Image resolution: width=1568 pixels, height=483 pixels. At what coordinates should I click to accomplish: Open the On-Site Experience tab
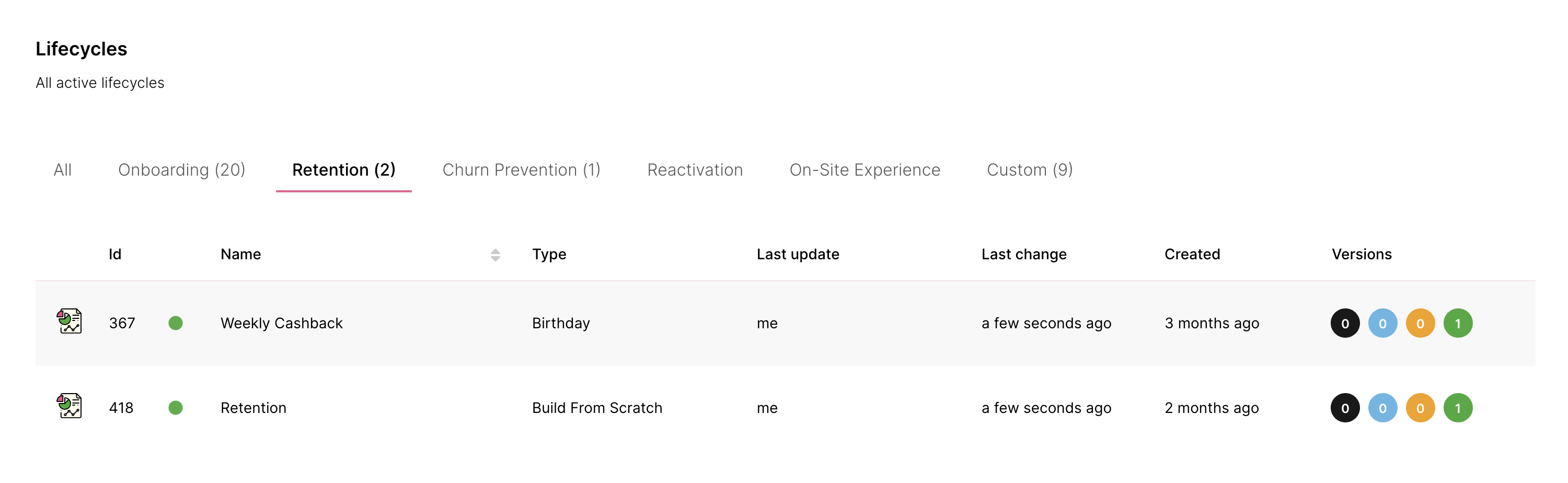coord(864,170)
